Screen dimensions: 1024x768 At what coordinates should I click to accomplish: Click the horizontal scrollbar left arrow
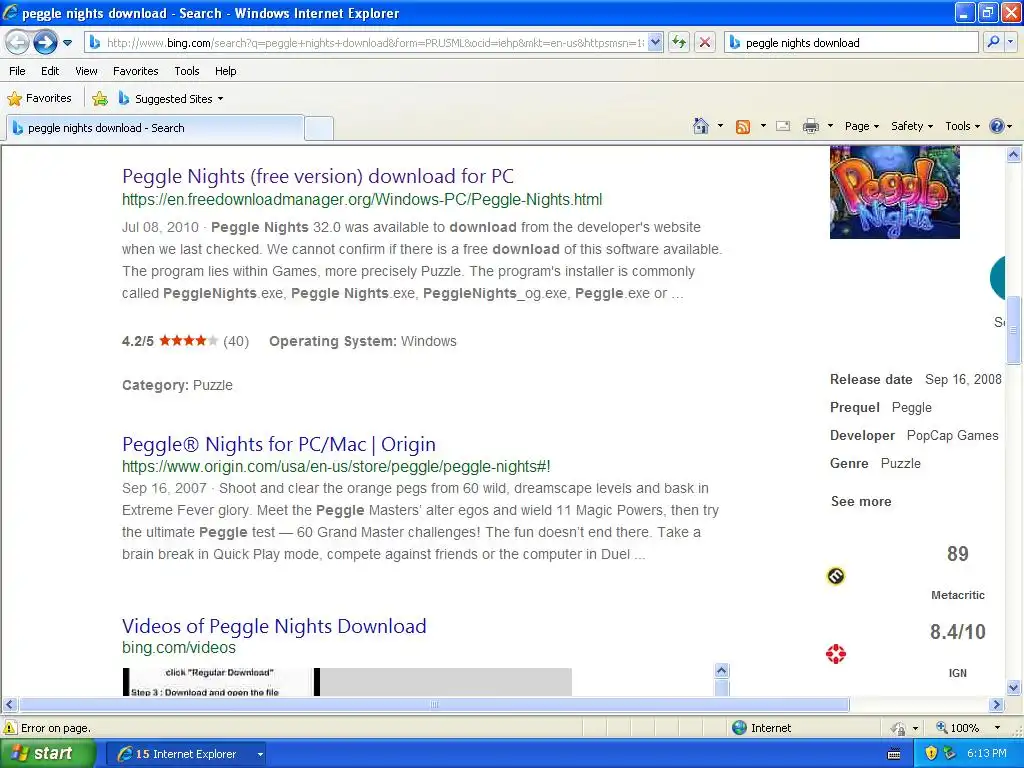9,705
